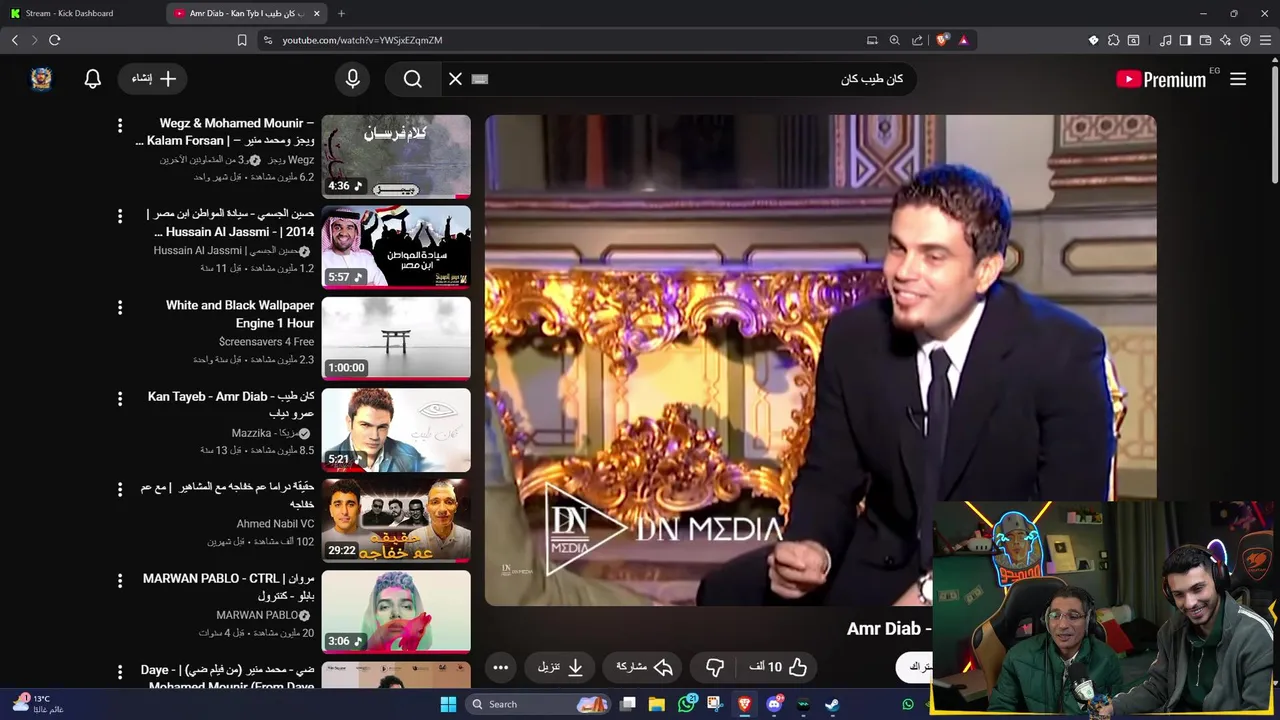Reload the page
The image size is (1280, 720).
(x=54, y=40)
